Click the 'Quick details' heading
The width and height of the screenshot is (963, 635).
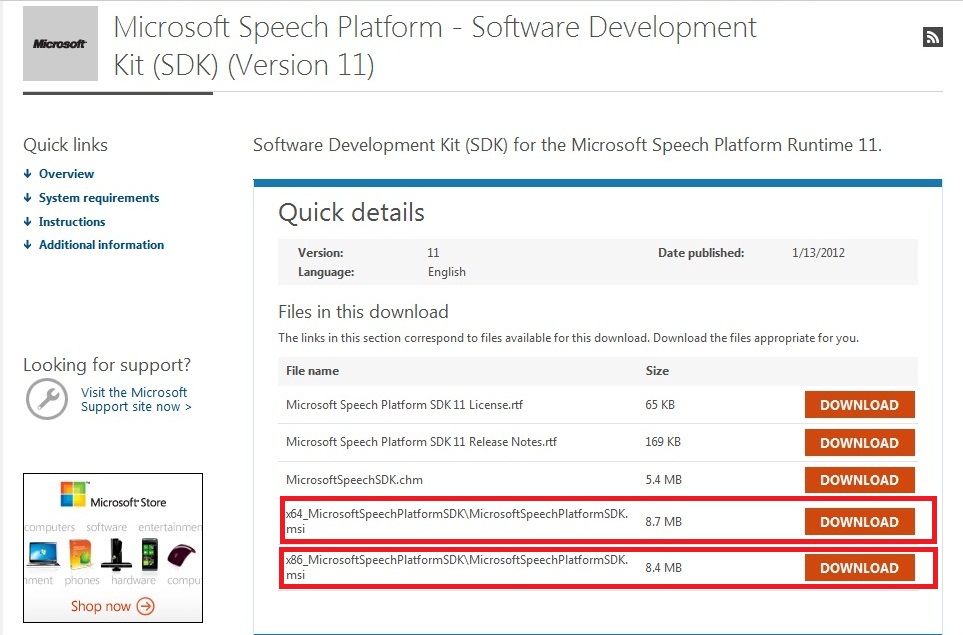(x=351, y=212)
